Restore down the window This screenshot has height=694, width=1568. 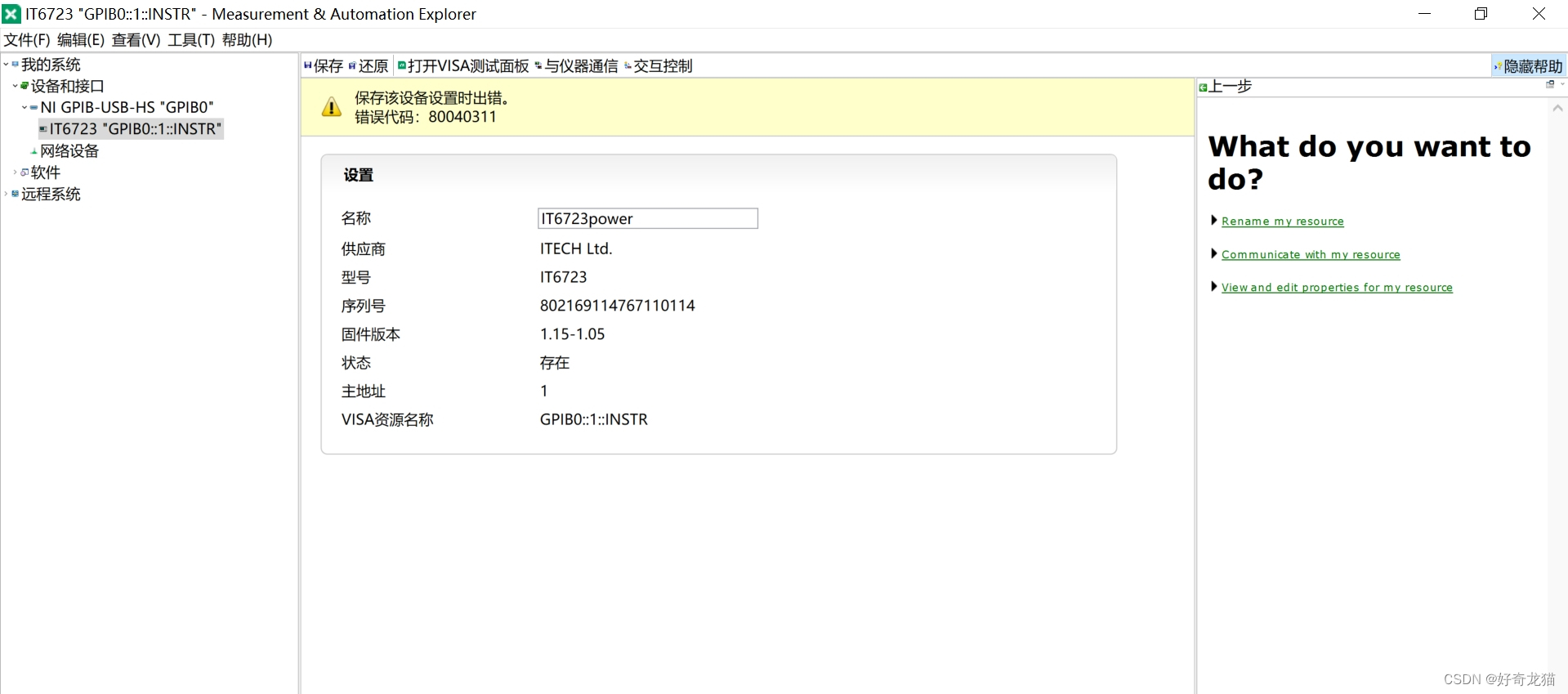(x=1481, y=14)
